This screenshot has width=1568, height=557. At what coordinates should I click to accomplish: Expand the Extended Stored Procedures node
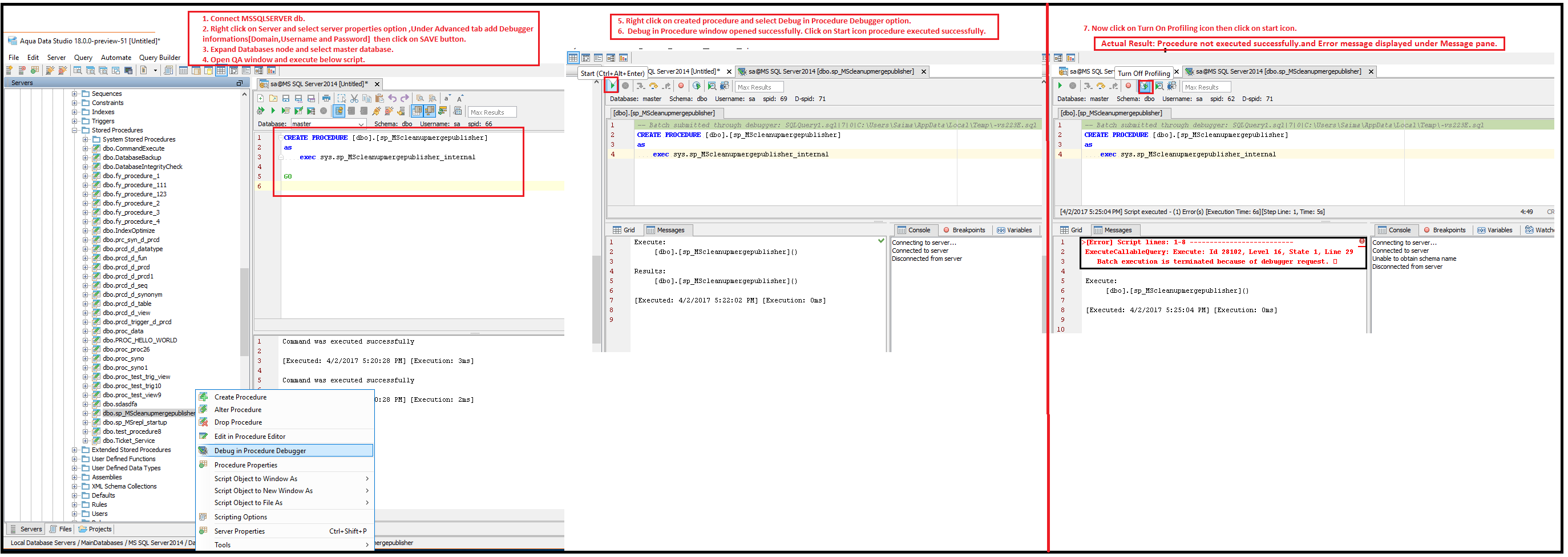click(x=74, y=450)
